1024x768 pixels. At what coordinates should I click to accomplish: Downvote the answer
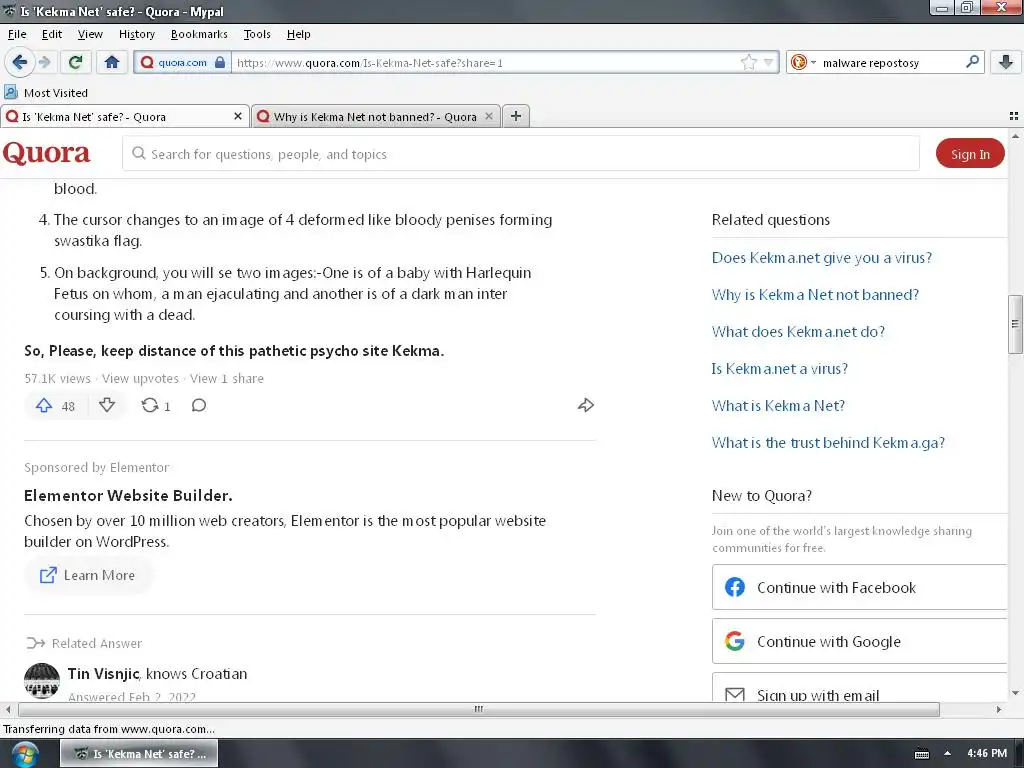pos(107,406)
